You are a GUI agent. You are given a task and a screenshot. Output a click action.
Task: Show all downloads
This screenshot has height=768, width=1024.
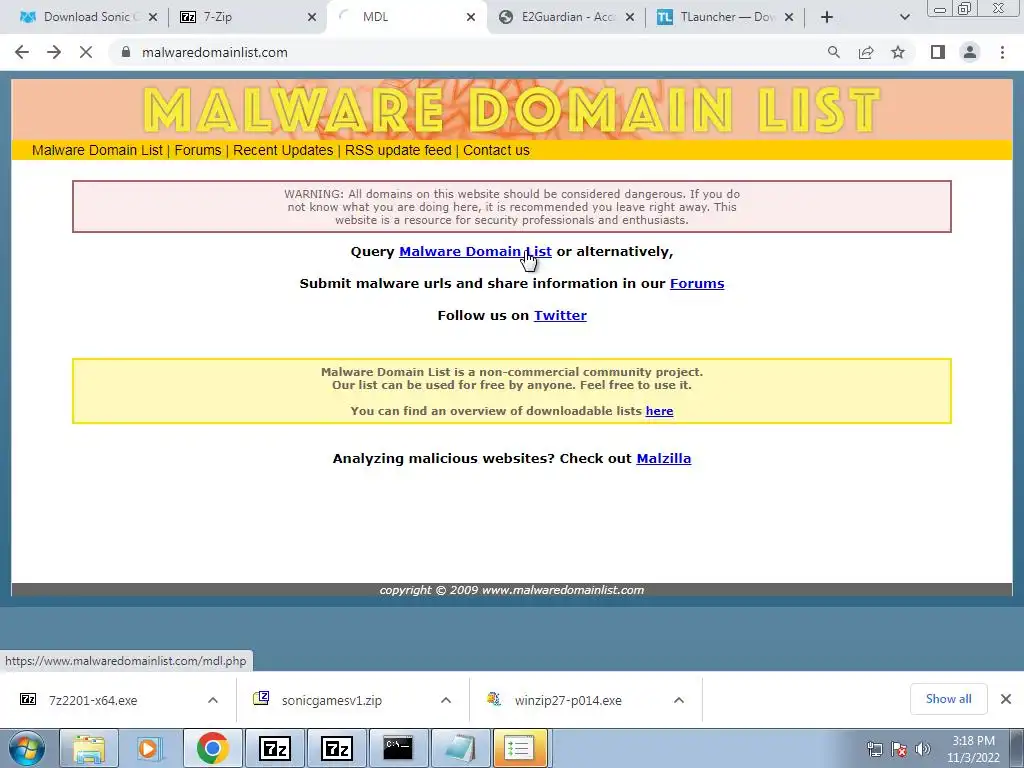948,699
